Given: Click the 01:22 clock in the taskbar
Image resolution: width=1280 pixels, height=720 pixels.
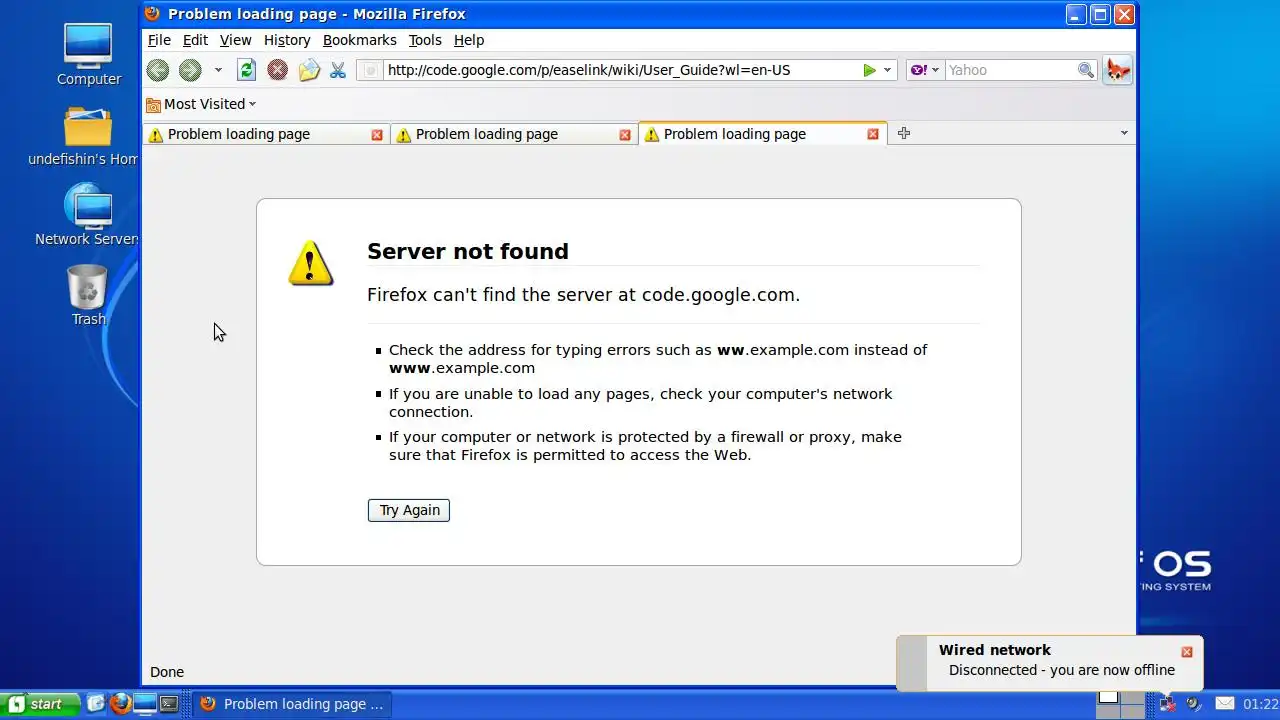Looking at the screenshot, I should (x=1260, y=704).
